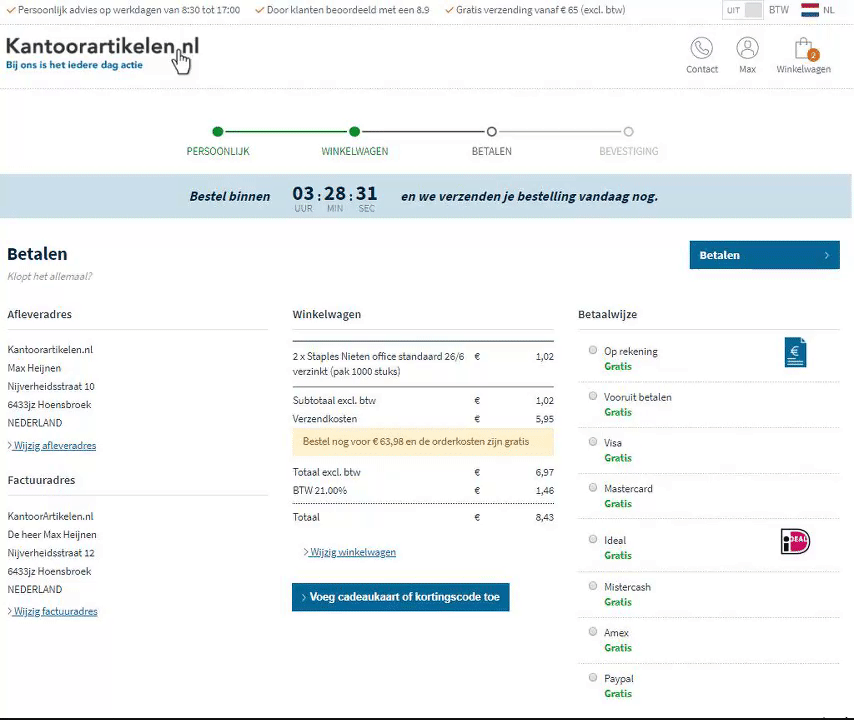This screenshot has height=720, width=854.
Task: Click the countdown timer 03:28:31
Action: pos(334,197)
